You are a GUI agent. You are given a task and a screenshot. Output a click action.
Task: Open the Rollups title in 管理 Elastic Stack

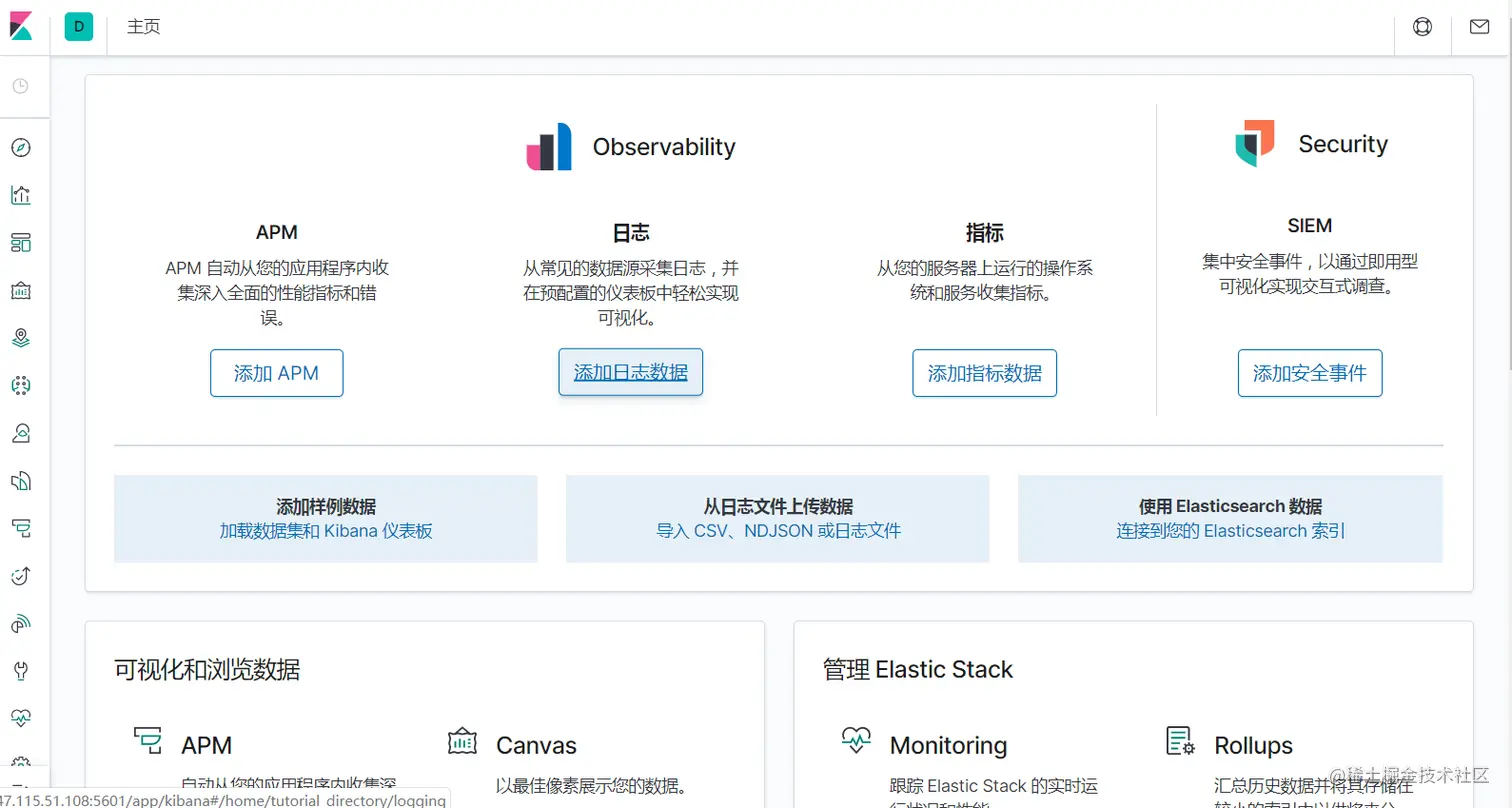(x=1253, y=745)
